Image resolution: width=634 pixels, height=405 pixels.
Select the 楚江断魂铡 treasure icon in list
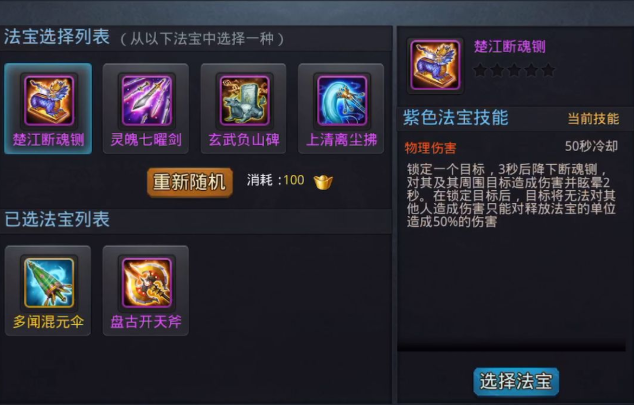[x=49, y=101]
